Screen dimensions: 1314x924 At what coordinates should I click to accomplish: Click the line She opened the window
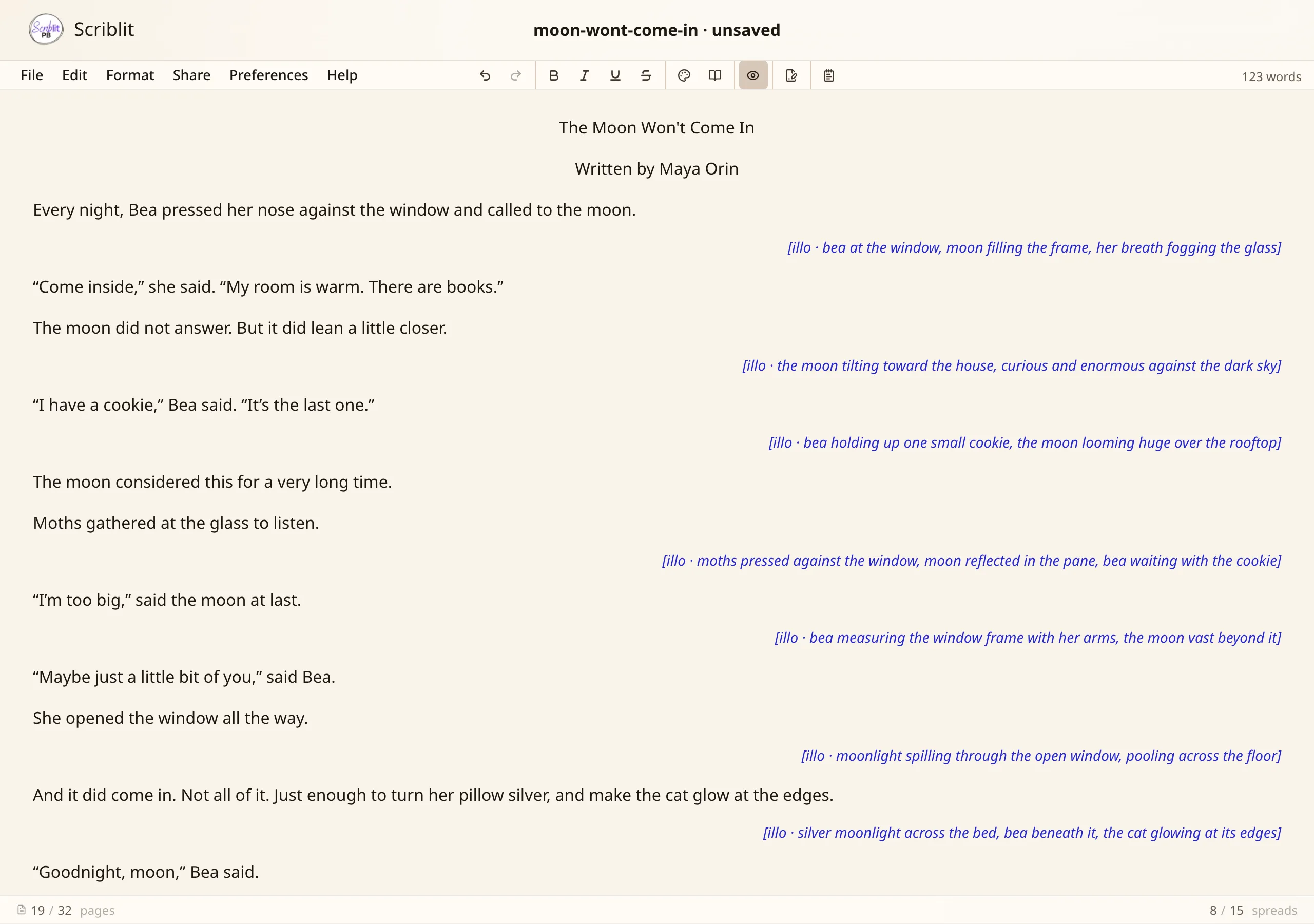pos(170,719)
